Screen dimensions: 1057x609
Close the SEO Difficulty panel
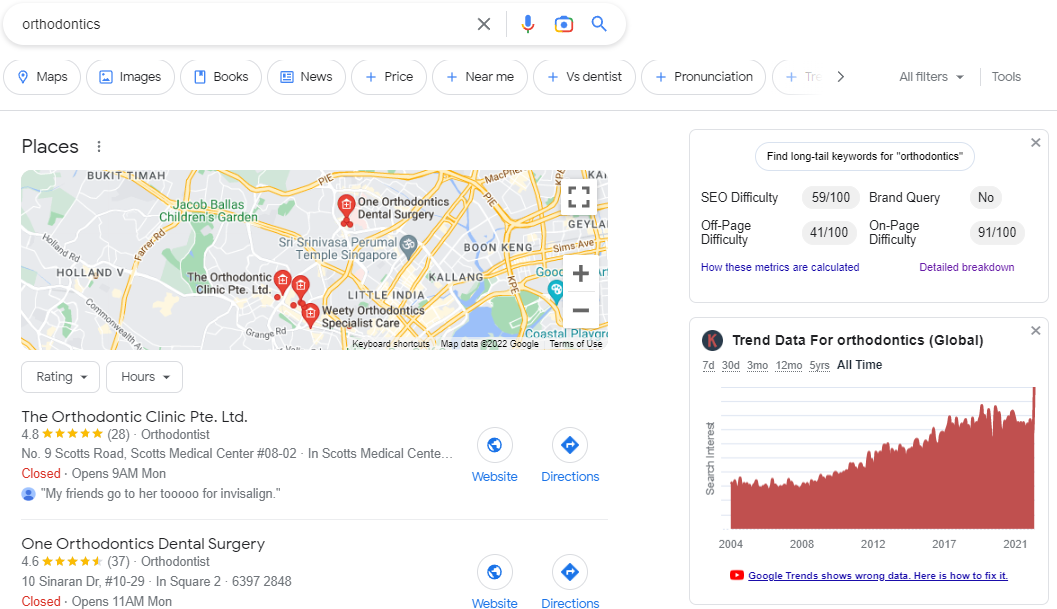point(1035,143)
